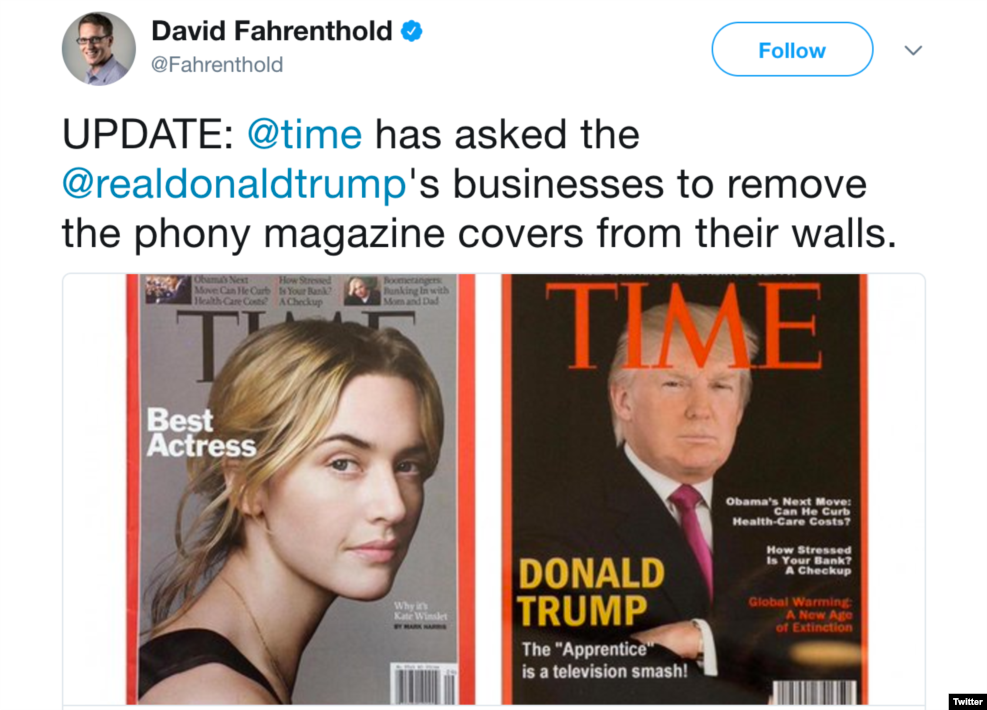
Task: Click the 'Apprentice is a television smash' caption
Action: click(x=604, y=660)
